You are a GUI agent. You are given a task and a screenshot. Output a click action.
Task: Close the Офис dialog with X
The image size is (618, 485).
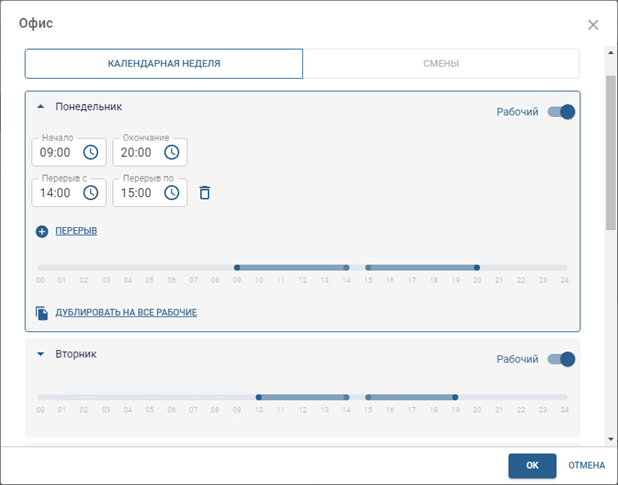[593, 25]
